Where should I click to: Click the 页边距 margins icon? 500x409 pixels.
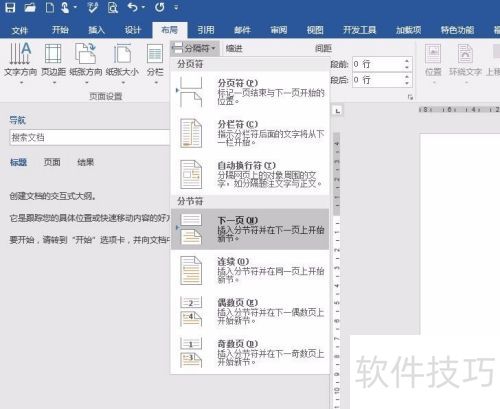(x=53, y=63)
